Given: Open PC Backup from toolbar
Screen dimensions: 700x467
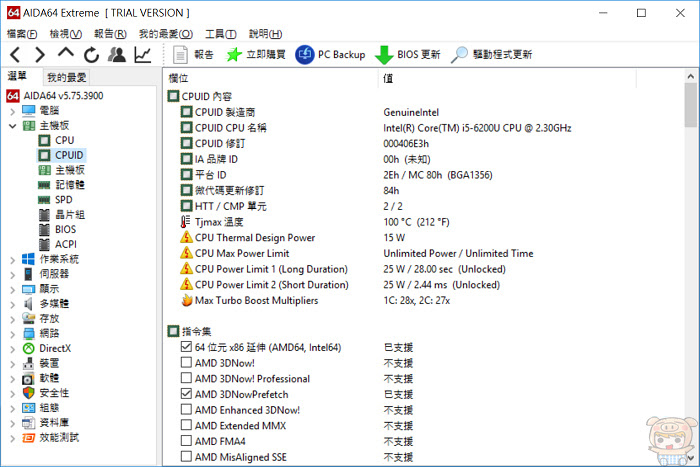Looking at the screenshot, I should click(330, 55).
